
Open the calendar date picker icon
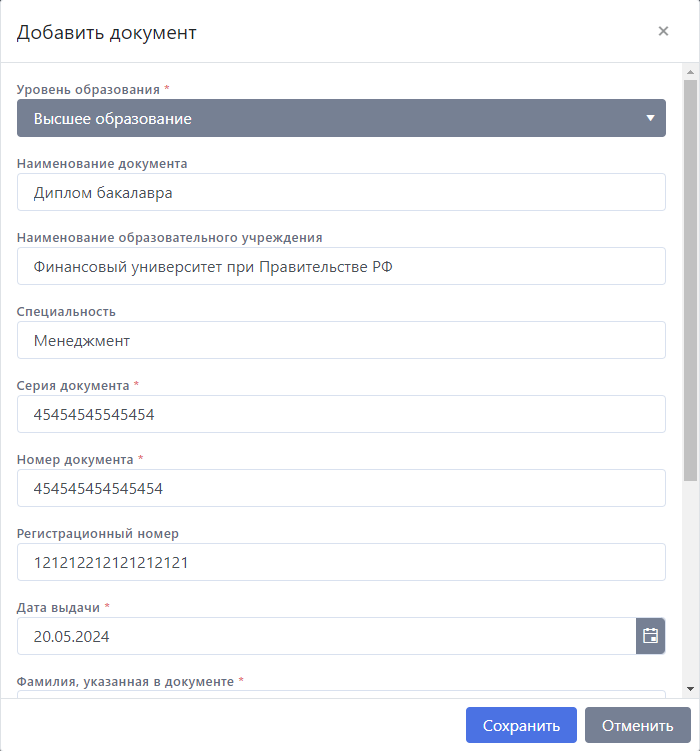coord(651,636)
